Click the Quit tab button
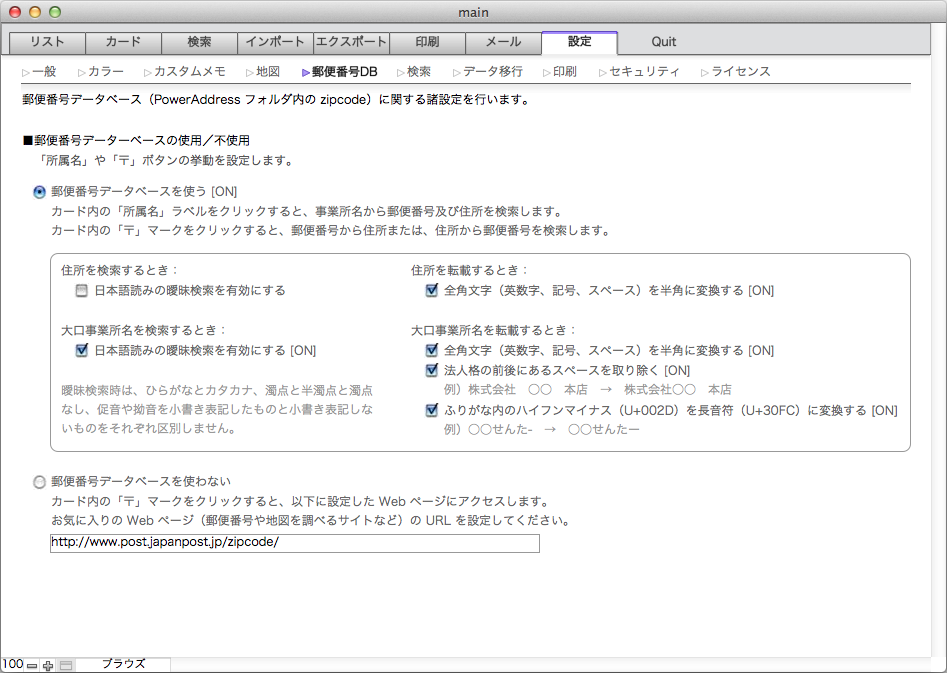 [663, 42]
